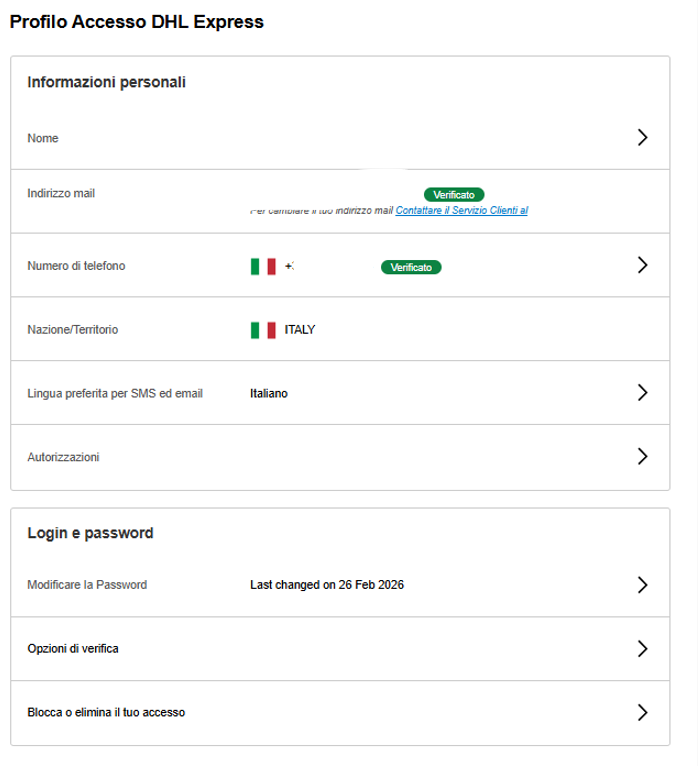Open phone number edit arrow
698x766 pixels.
coord(642,265)
